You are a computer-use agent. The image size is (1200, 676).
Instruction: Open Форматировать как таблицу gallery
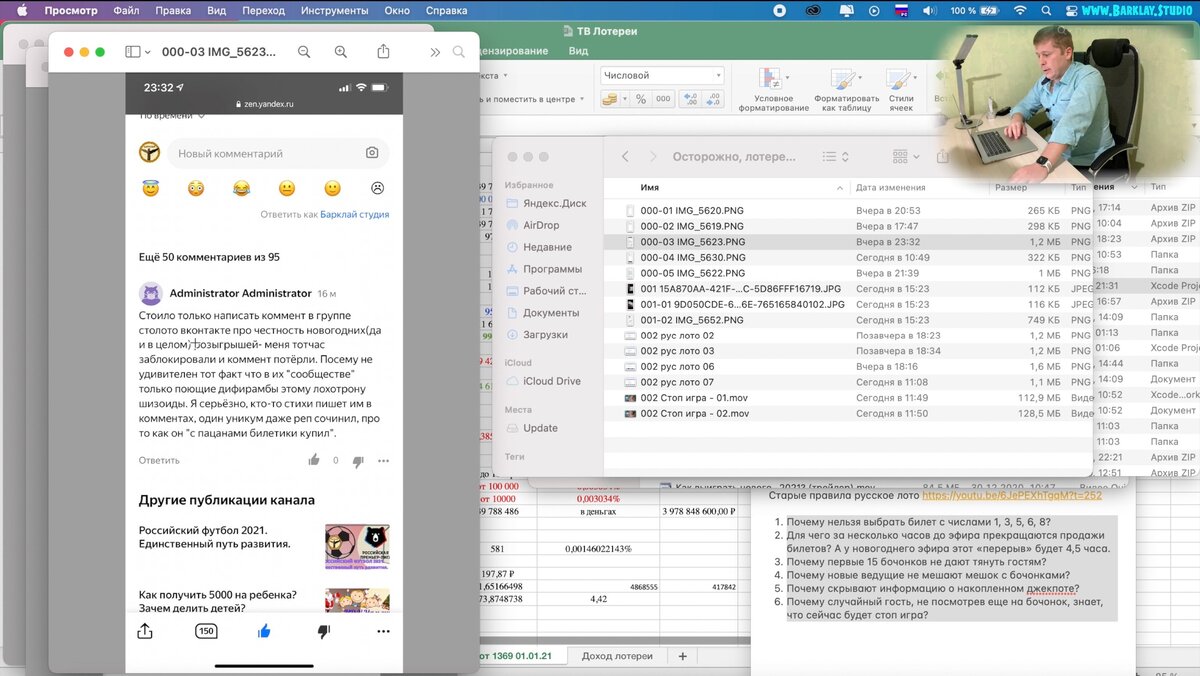[x=846, y=91]
